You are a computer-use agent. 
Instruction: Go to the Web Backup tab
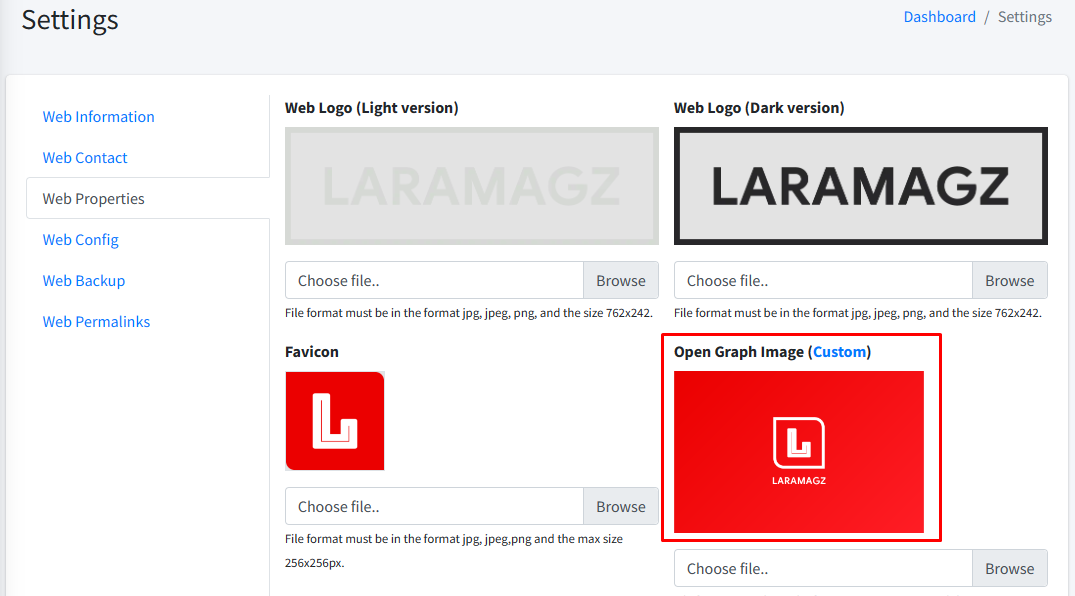[83, 281]
